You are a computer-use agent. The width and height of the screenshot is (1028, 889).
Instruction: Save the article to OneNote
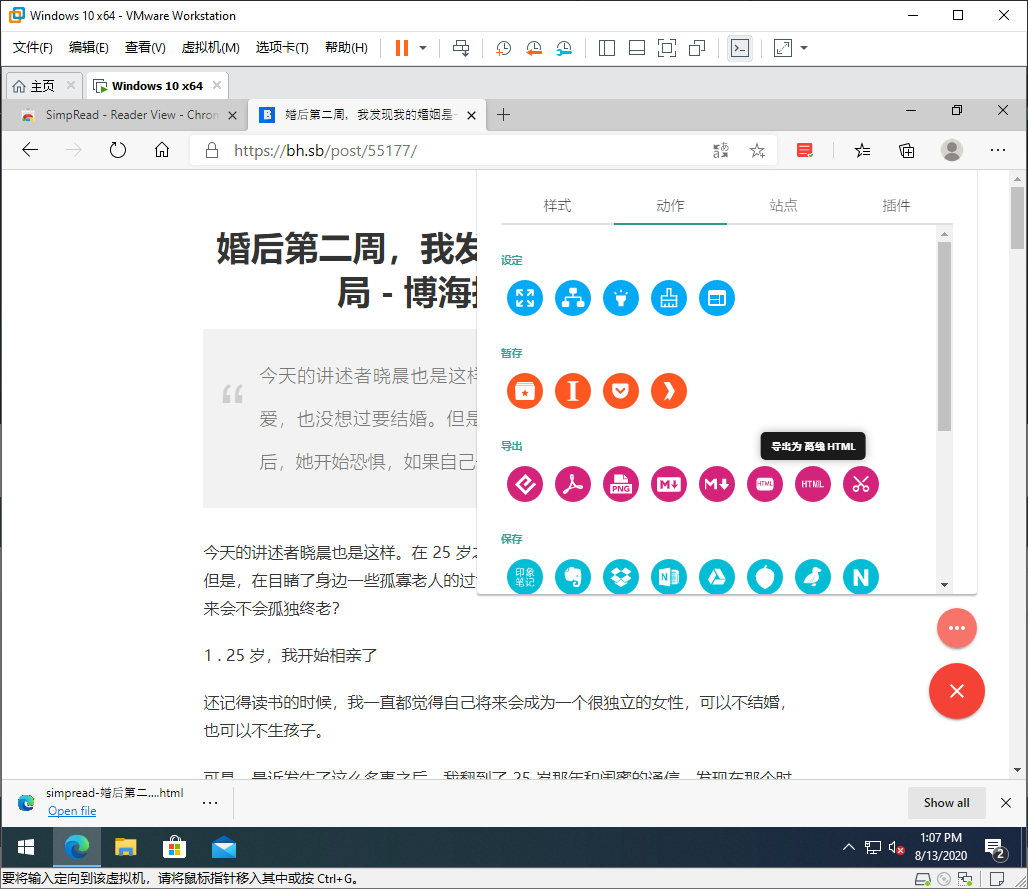pyautogui.click(x=669, y=577)
